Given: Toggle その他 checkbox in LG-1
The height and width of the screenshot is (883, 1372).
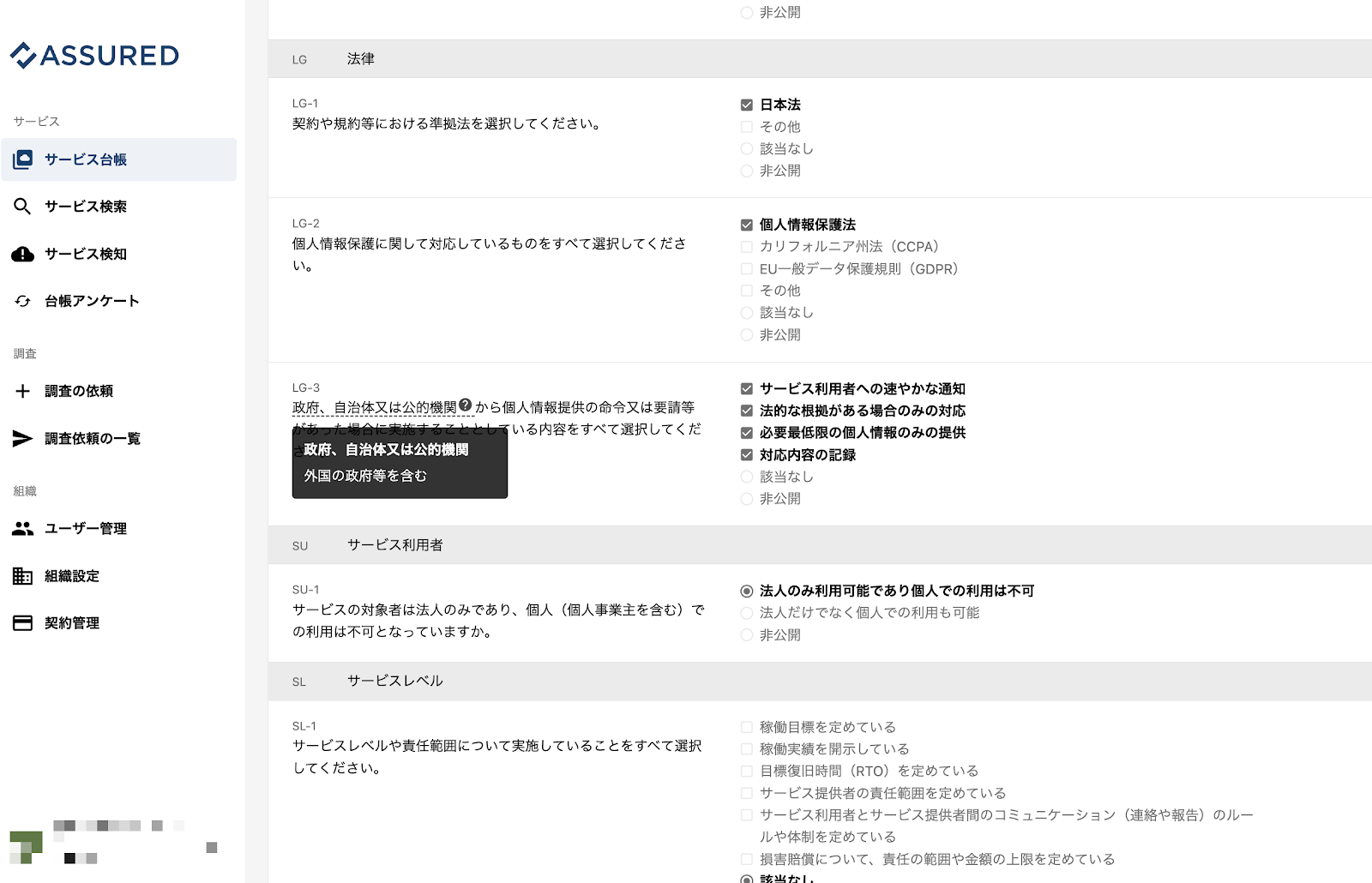Looking at the screenshot, I should [747, 127].
